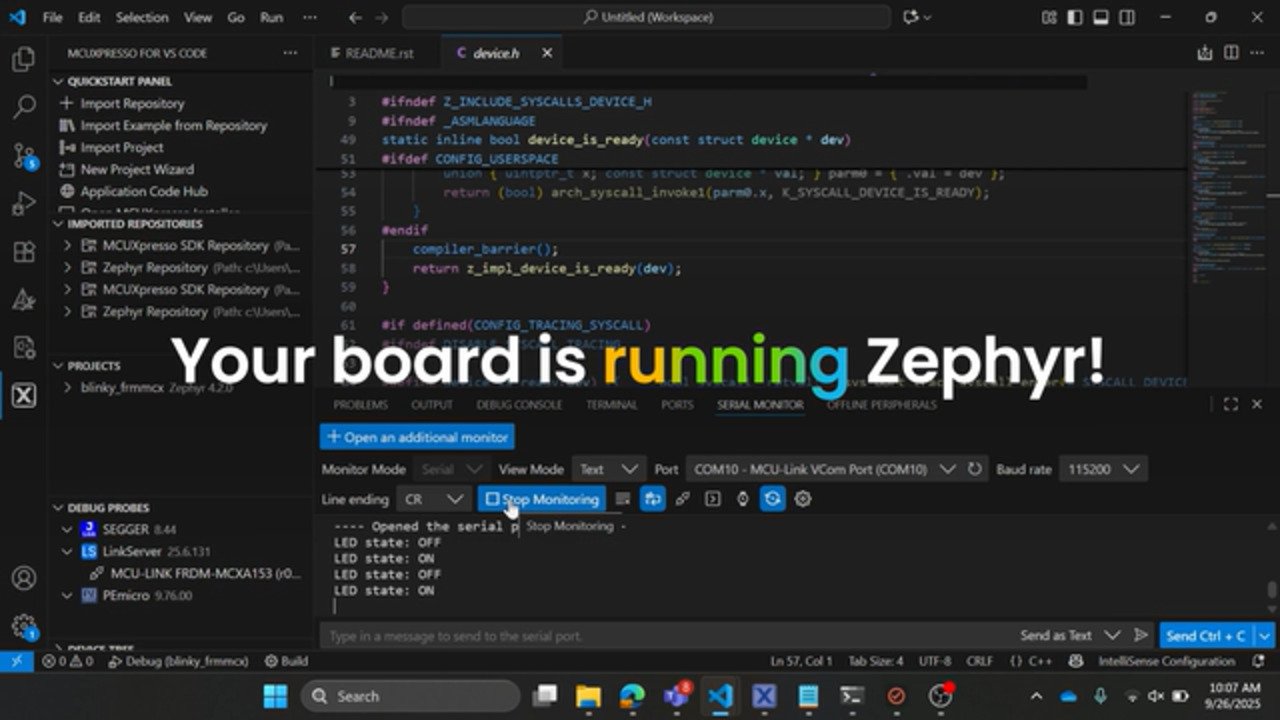
Task: Open the Explorer view in activity bar
Action: pos(23,59)
